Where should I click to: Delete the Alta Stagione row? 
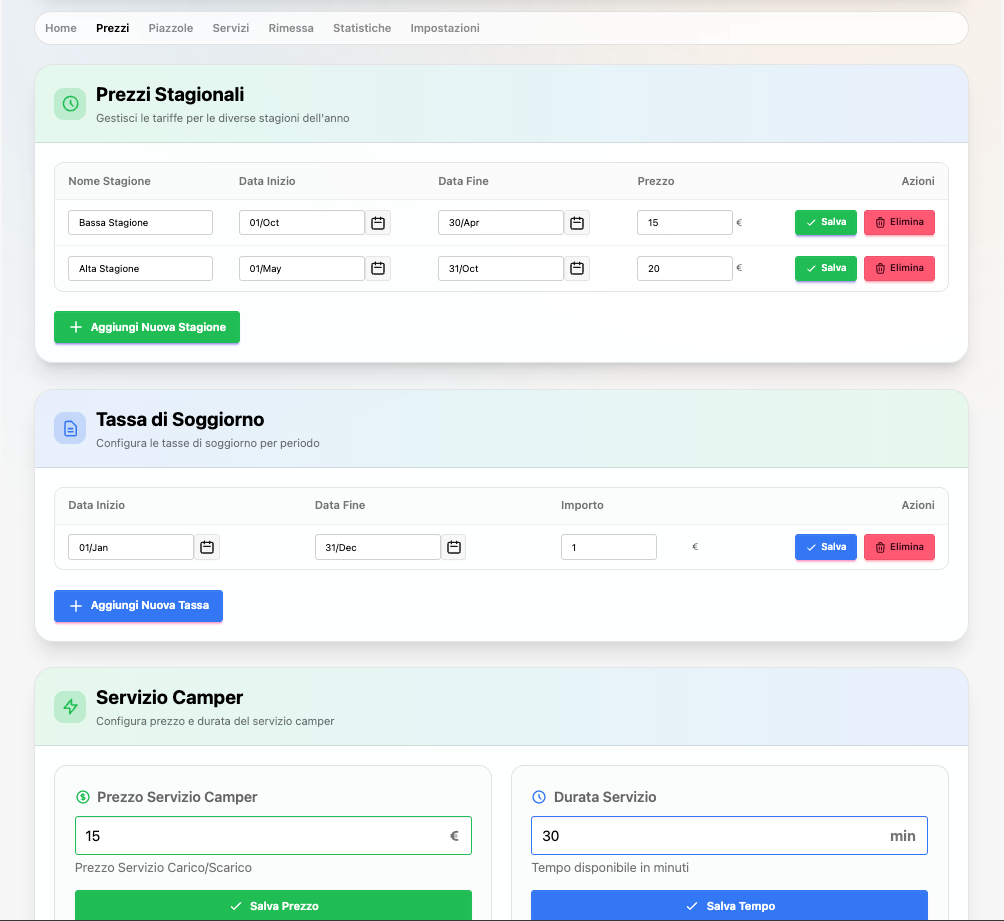coord(899,268)
